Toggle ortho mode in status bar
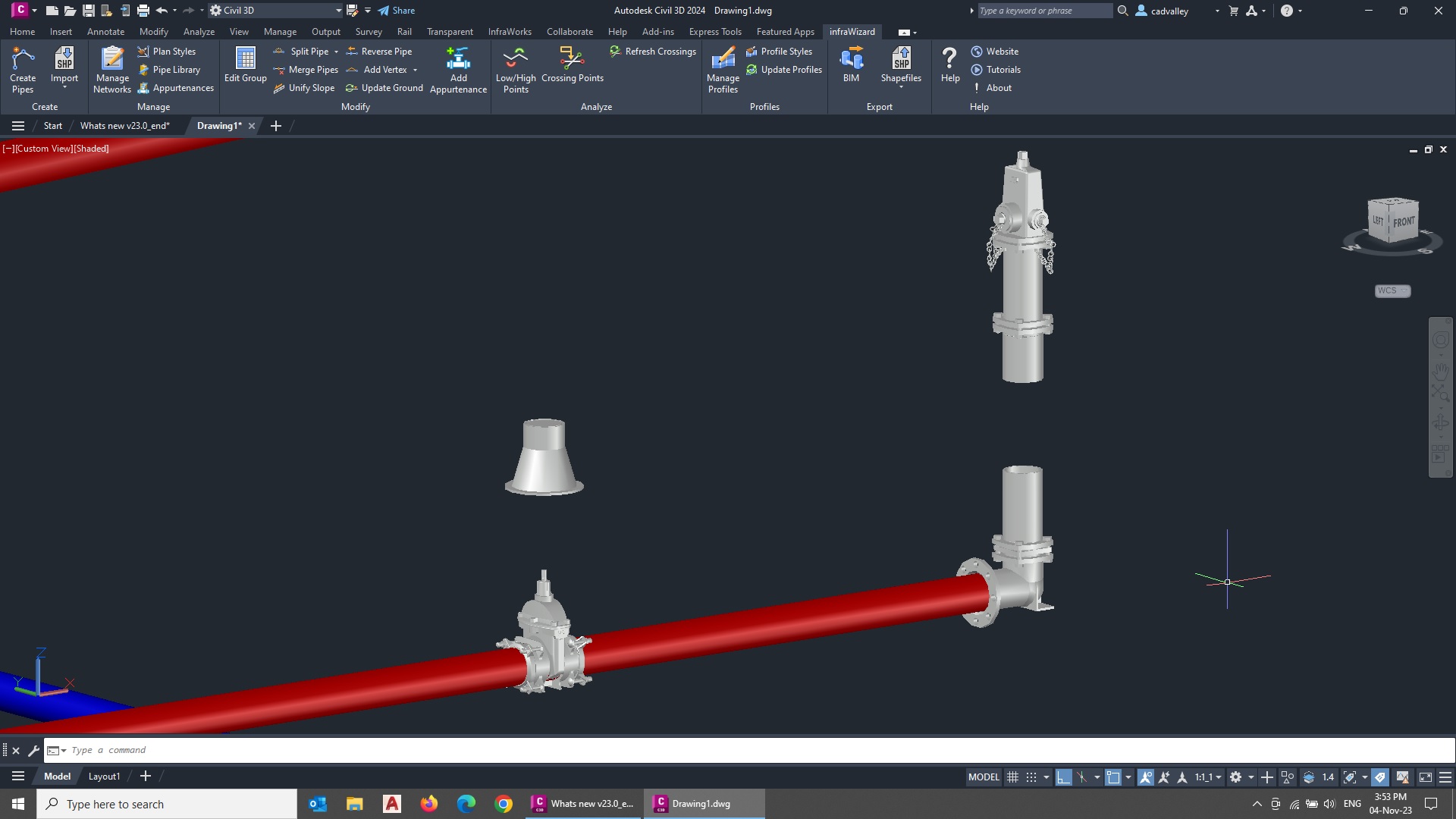 click(x=1064, y=777)
